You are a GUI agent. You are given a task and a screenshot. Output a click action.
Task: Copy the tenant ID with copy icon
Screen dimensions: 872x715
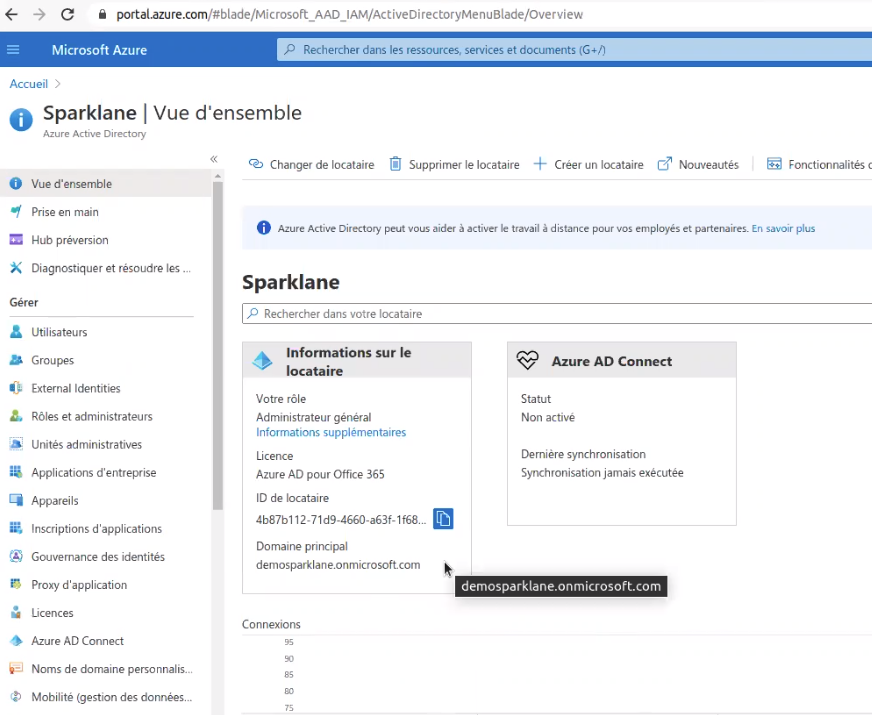point(443,519)
